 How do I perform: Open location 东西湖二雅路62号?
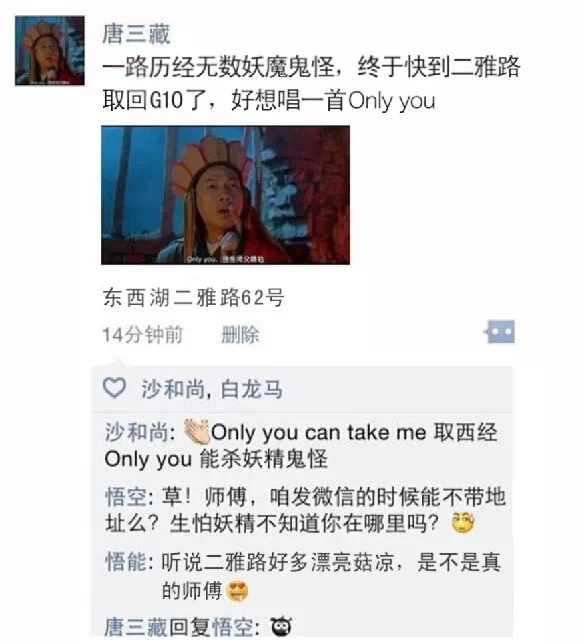[x=193, y=297]
